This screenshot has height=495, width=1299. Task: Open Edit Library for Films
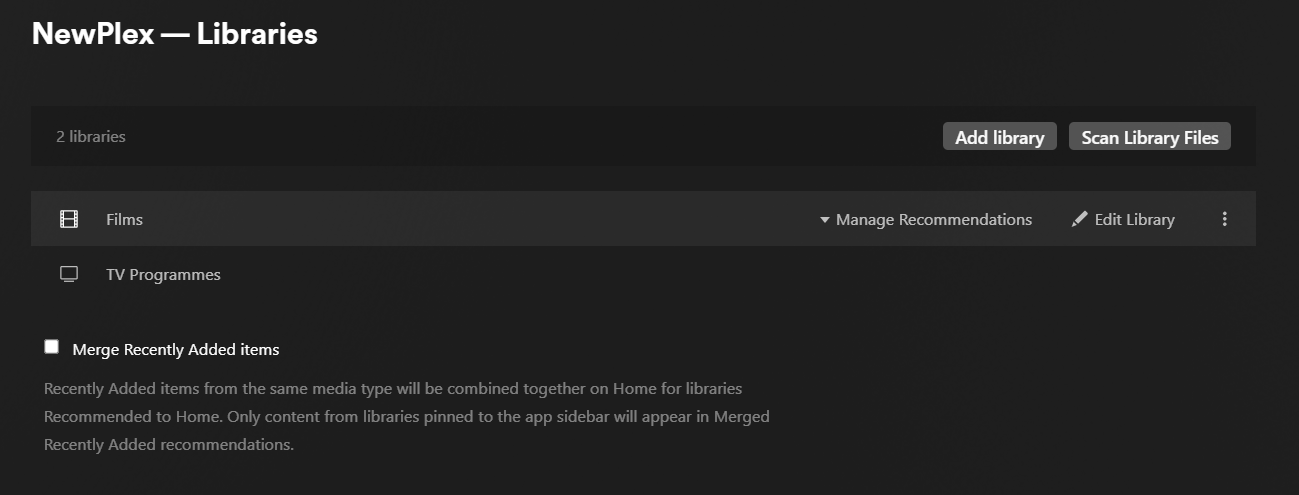[x=1123, y=219]
